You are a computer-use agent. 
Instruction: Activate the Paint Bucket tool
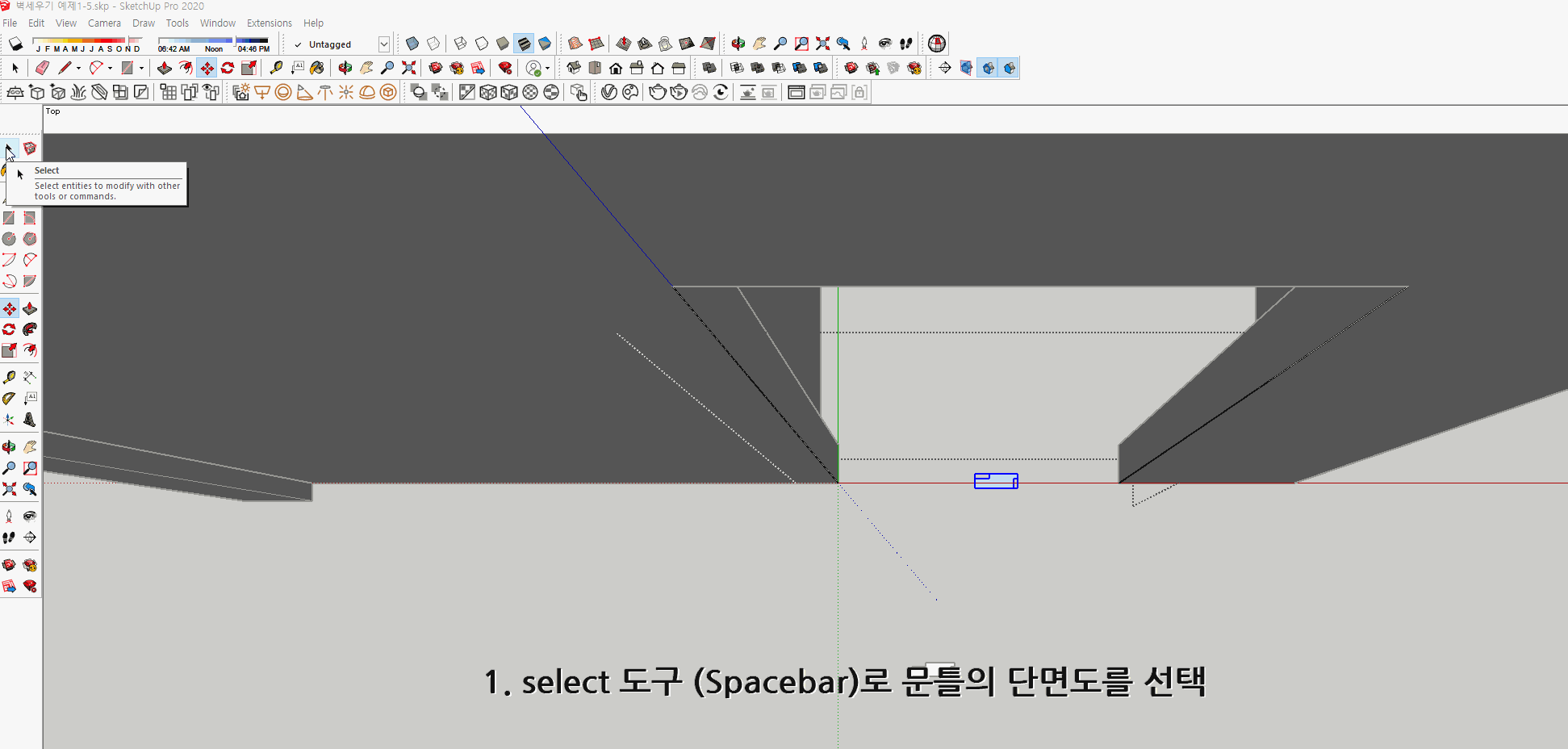[317, 68]
